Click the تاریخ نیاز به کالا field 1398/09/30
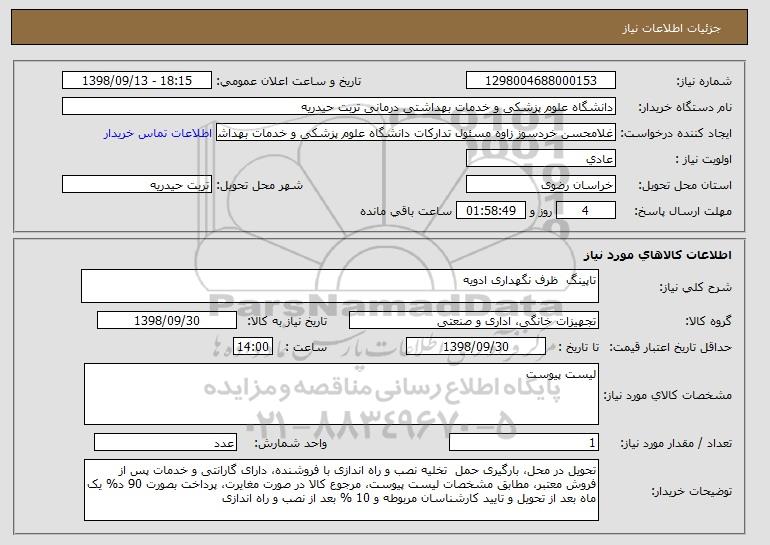 [167, 321]
